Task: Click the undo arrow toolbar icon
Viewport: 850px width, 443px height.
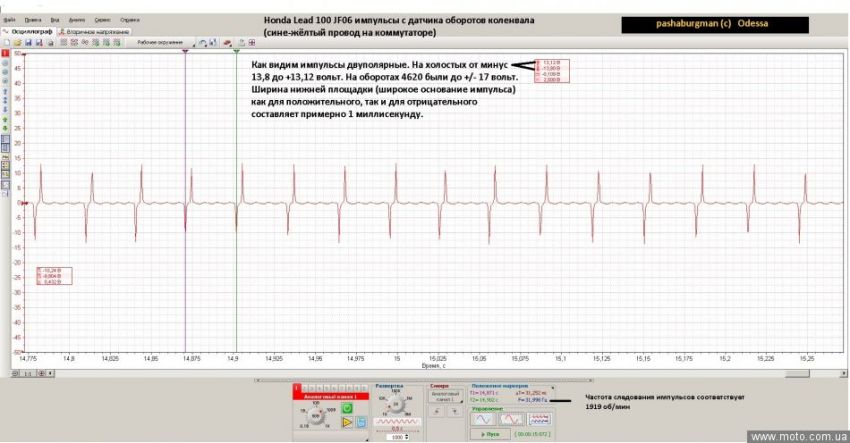Action: pyautogui.click(x=202, y=42)
